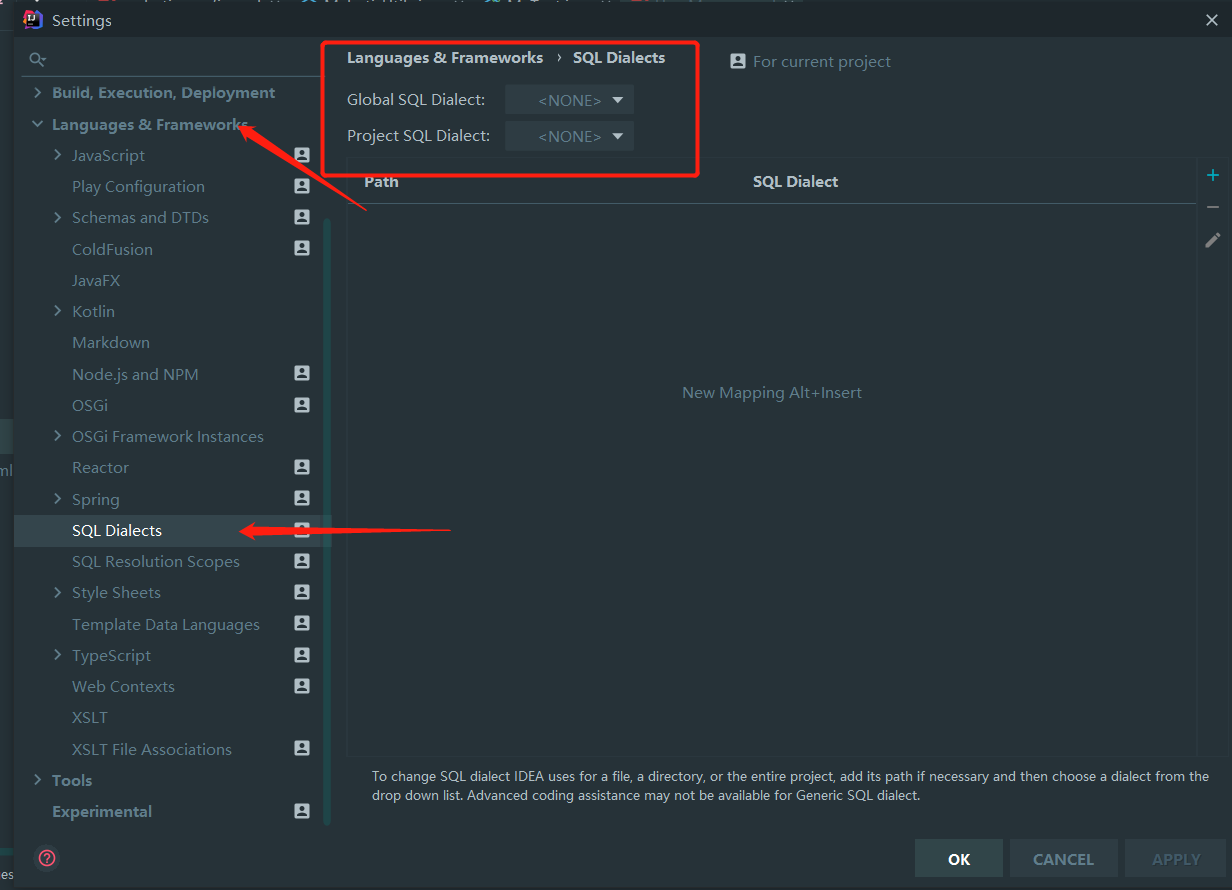Select SQL Resolution Scopes page

tap(156, 561)
